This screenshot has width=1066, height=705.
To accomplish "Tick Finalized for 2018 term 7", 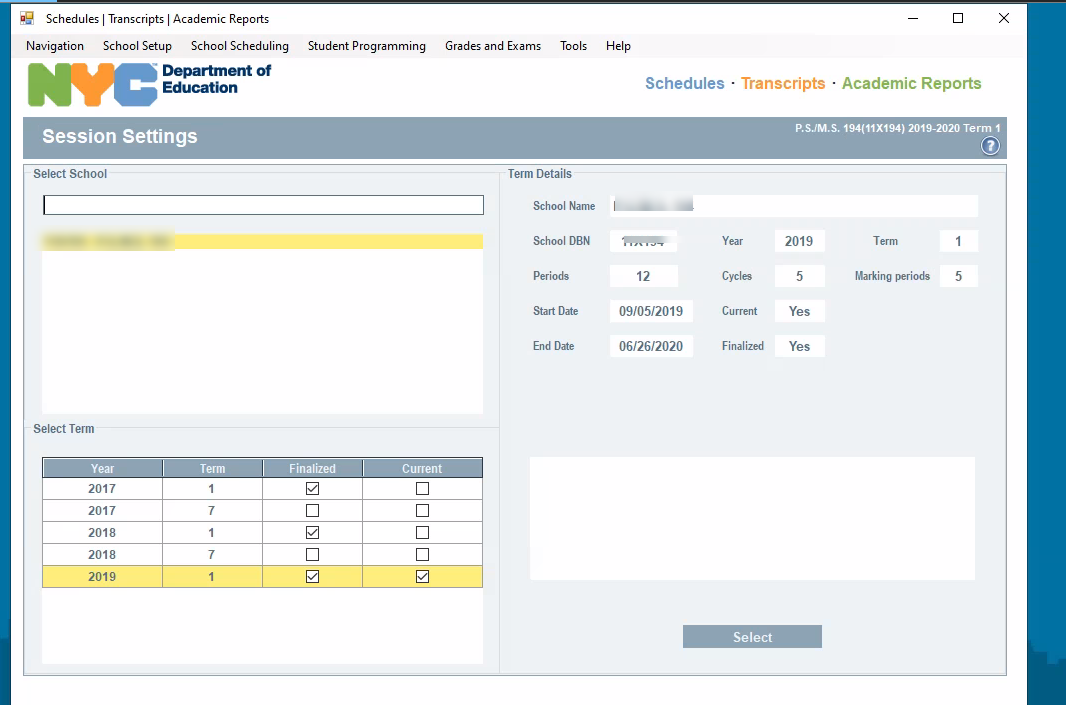I will (x=312, y=555).
